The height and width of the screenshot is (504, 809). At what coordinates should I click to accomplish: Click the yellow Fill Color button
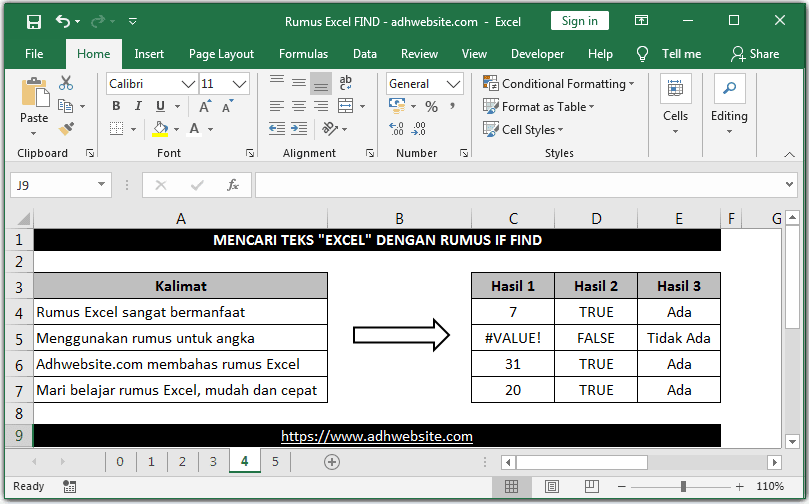(x=160, y=129)
